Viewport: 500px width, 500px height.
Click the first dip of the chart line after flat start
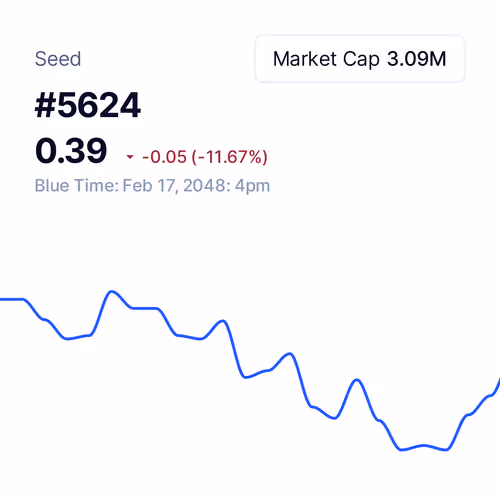tap(68, 338)
